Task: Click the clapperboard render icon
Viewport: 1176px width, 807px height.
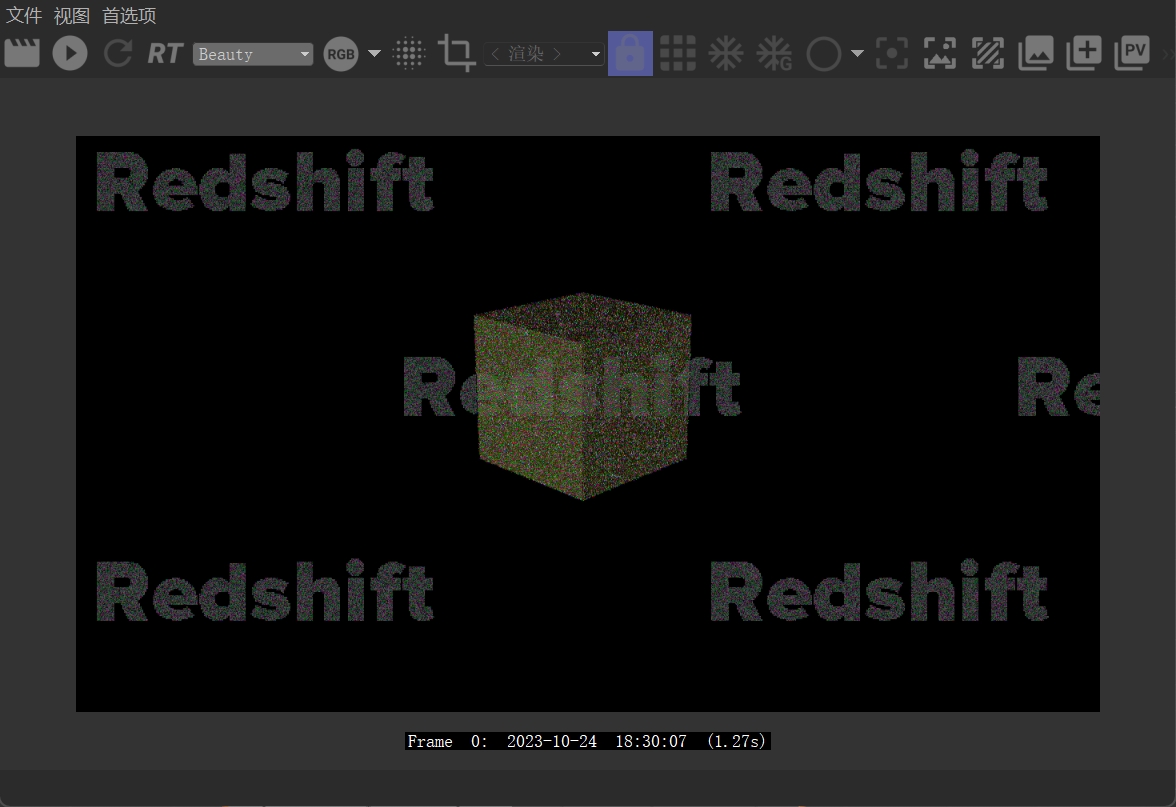Action: (x=22, y=53)
